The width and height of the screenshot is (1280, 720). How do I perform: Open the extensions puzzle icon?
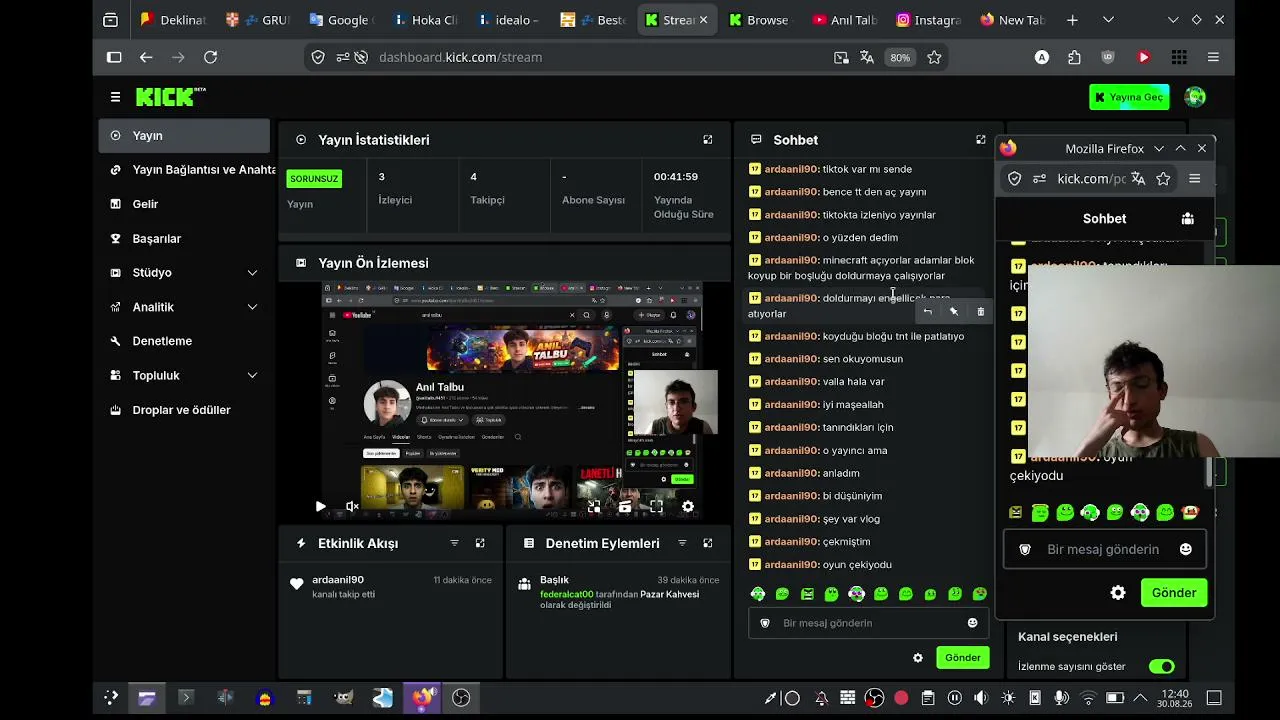[x=1074, y=58]
